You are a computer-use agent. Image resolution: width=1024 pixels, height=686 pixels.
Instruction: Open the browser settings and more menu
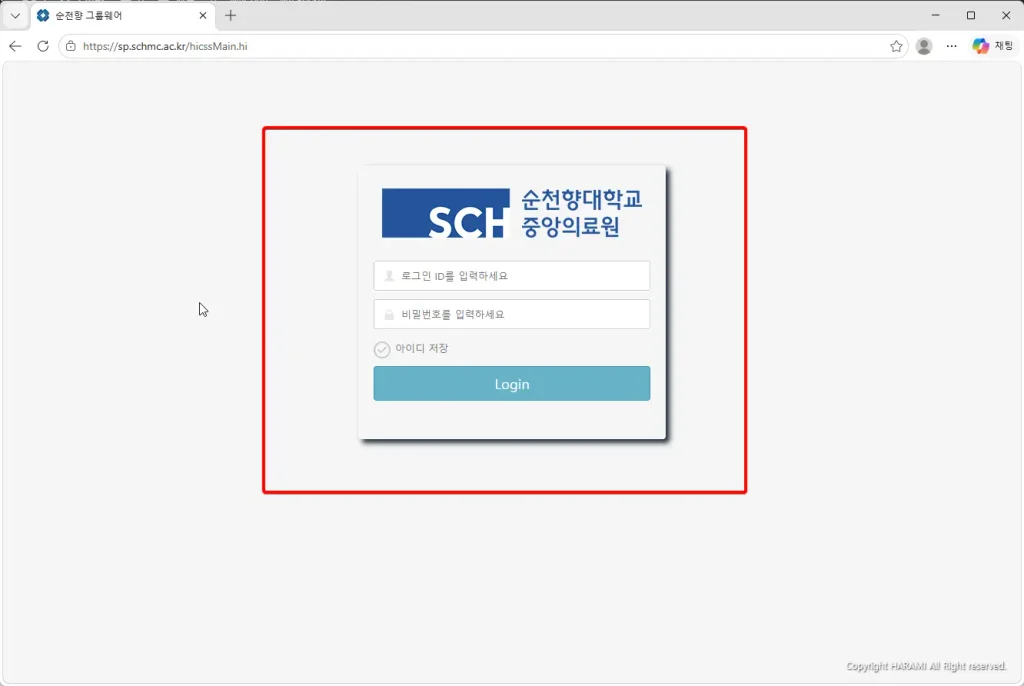coord(952,46)
